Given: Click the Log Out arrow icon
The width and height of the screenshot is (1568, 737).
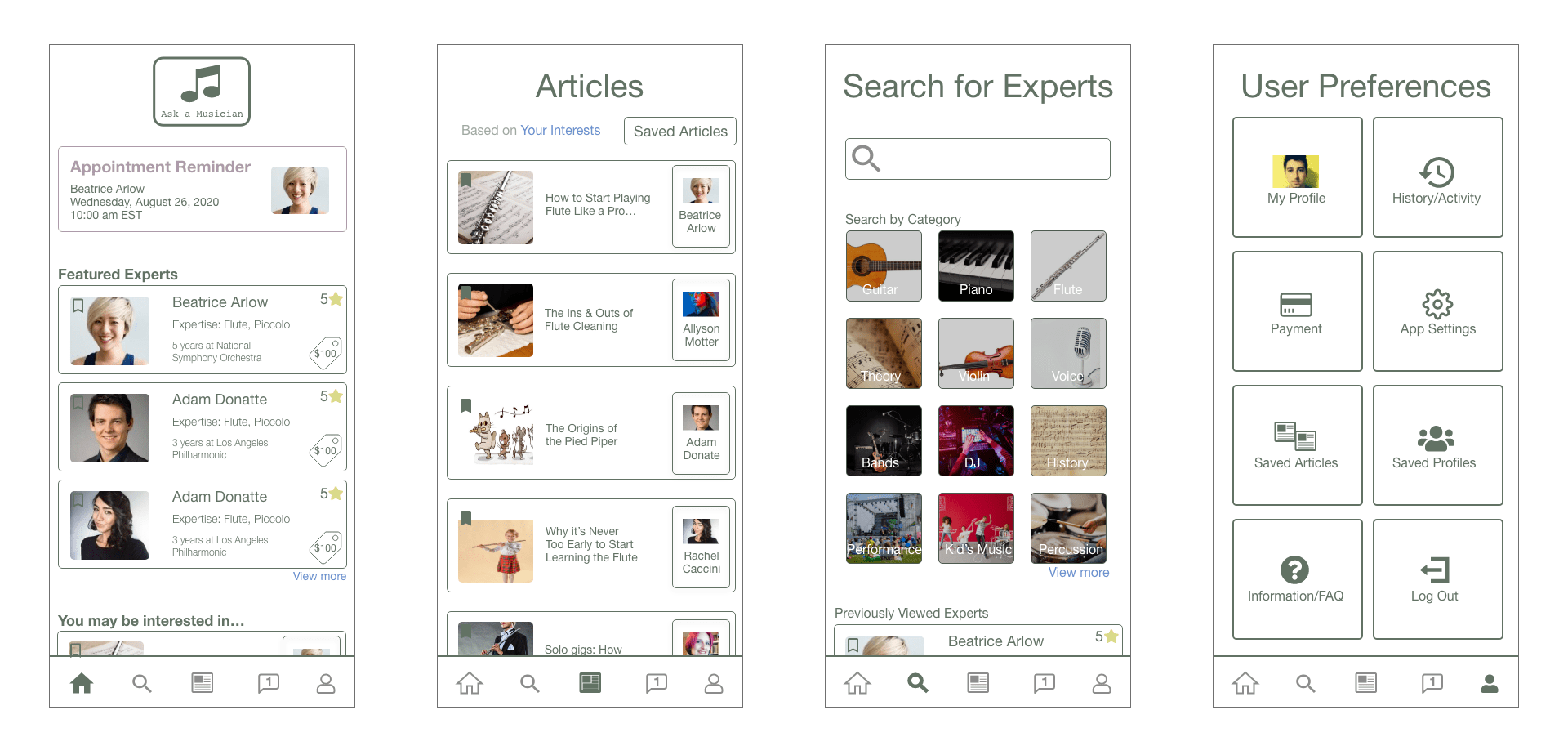Looking at the screenshot, I should (x=1435, y=569).
